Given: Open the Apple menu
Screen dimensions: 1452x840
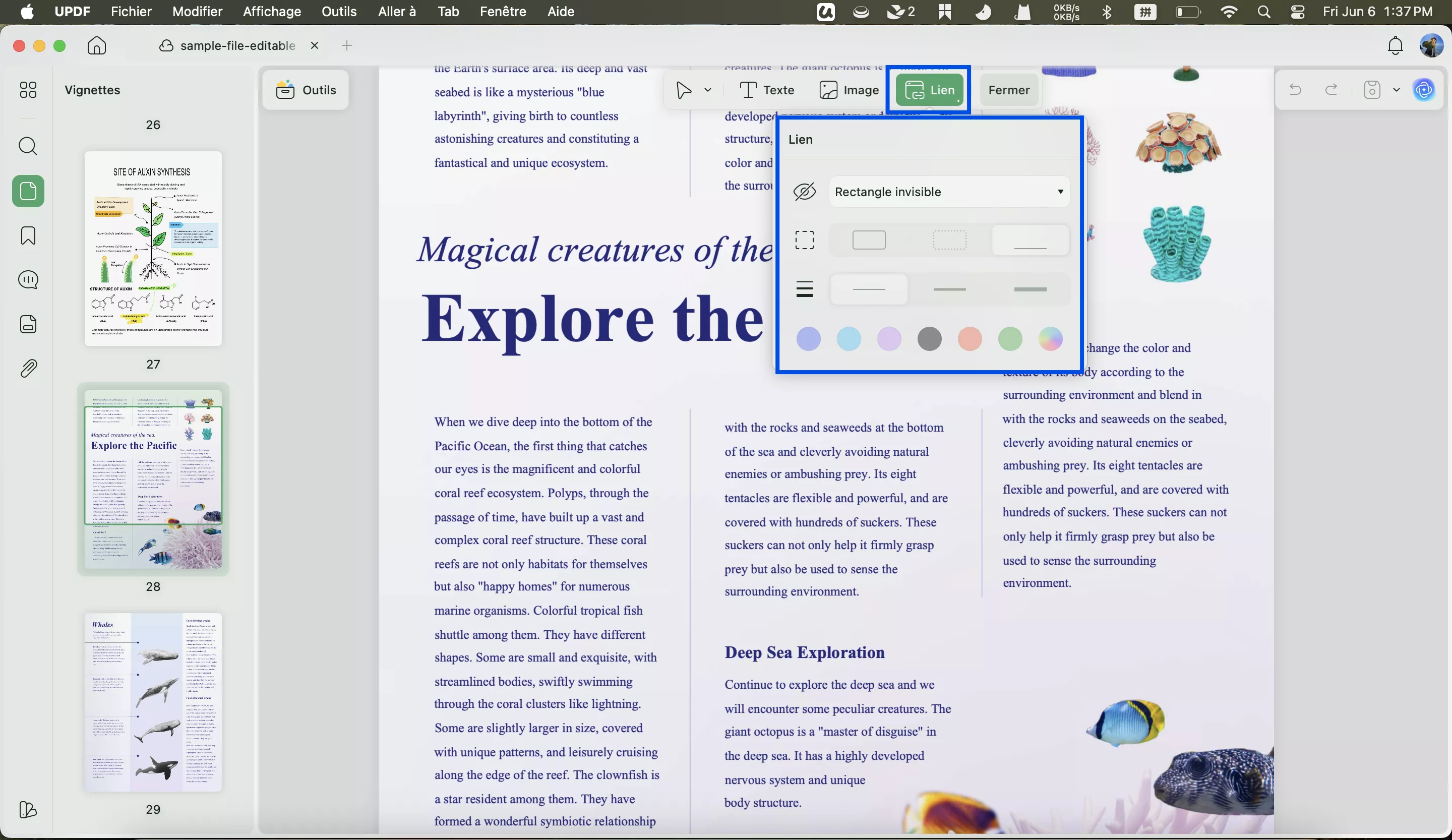Looking at the screenshot, I should pyautogui.click(x=27, y=12).
